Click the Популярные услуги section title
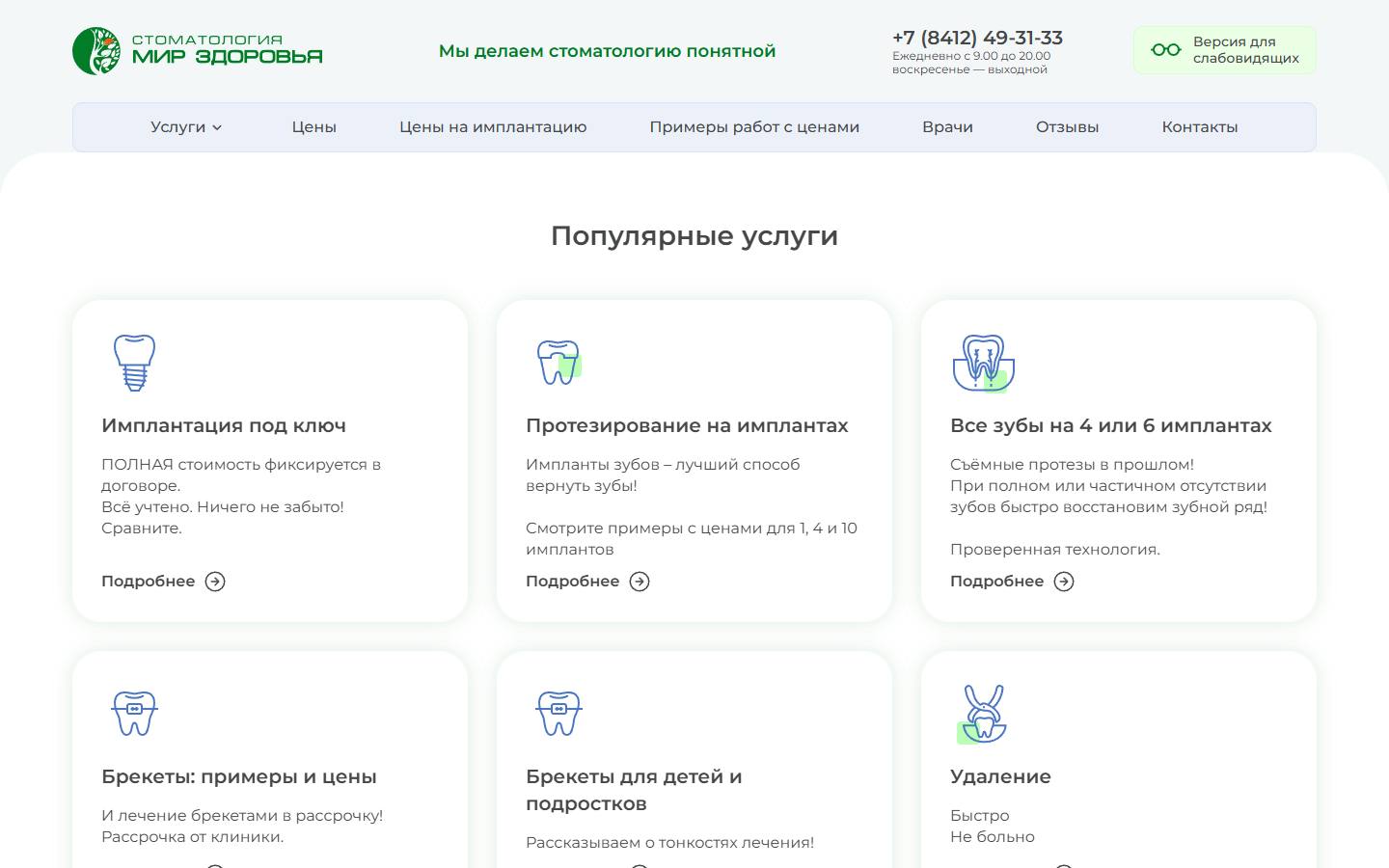Image resolution: width=1389 pixels, height=868 pixels. point(694,235)
